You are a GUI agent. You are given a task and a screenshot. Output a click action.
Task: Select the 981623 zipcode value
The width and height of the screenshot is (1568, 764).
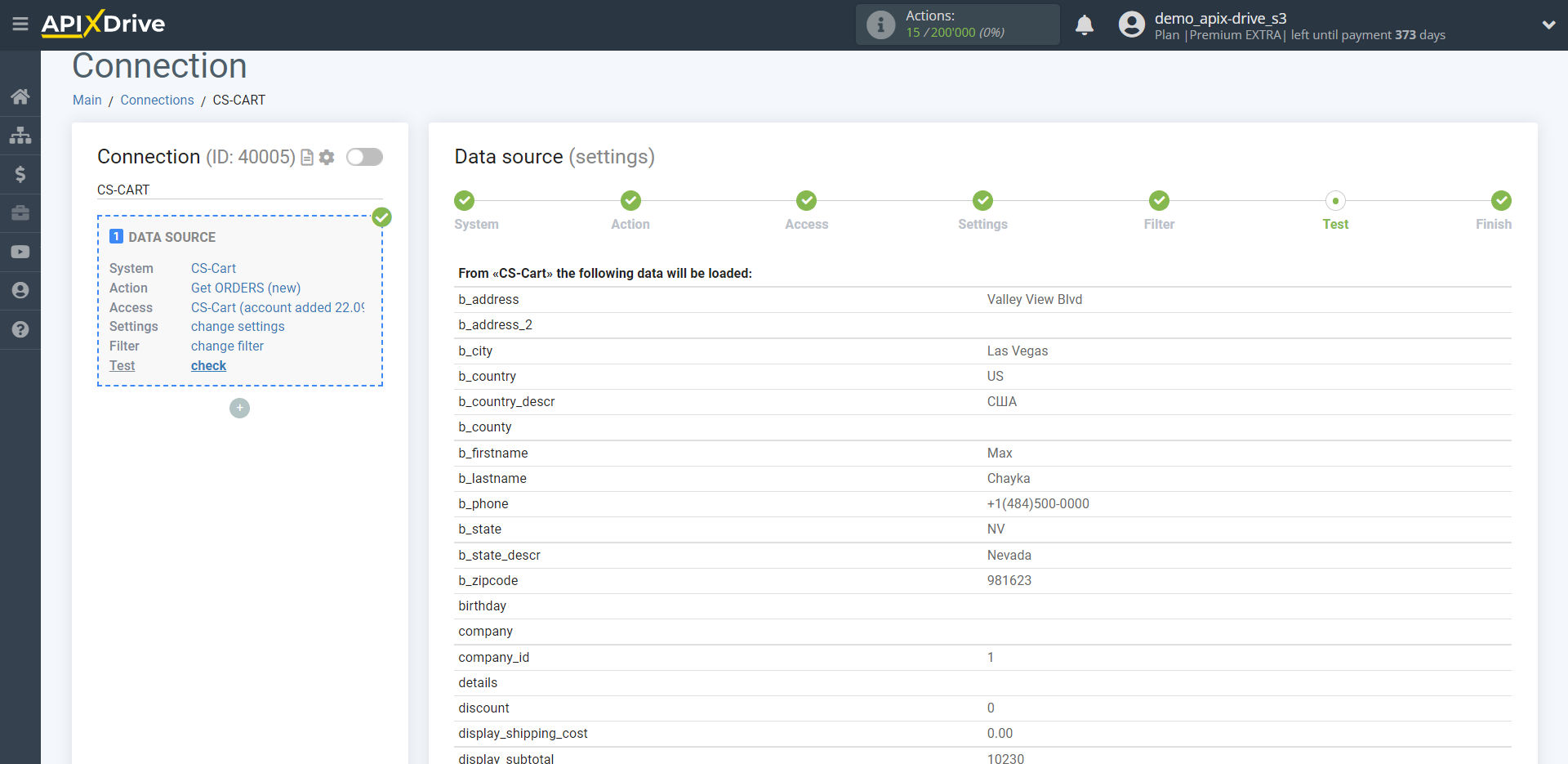click(1009, 580)
